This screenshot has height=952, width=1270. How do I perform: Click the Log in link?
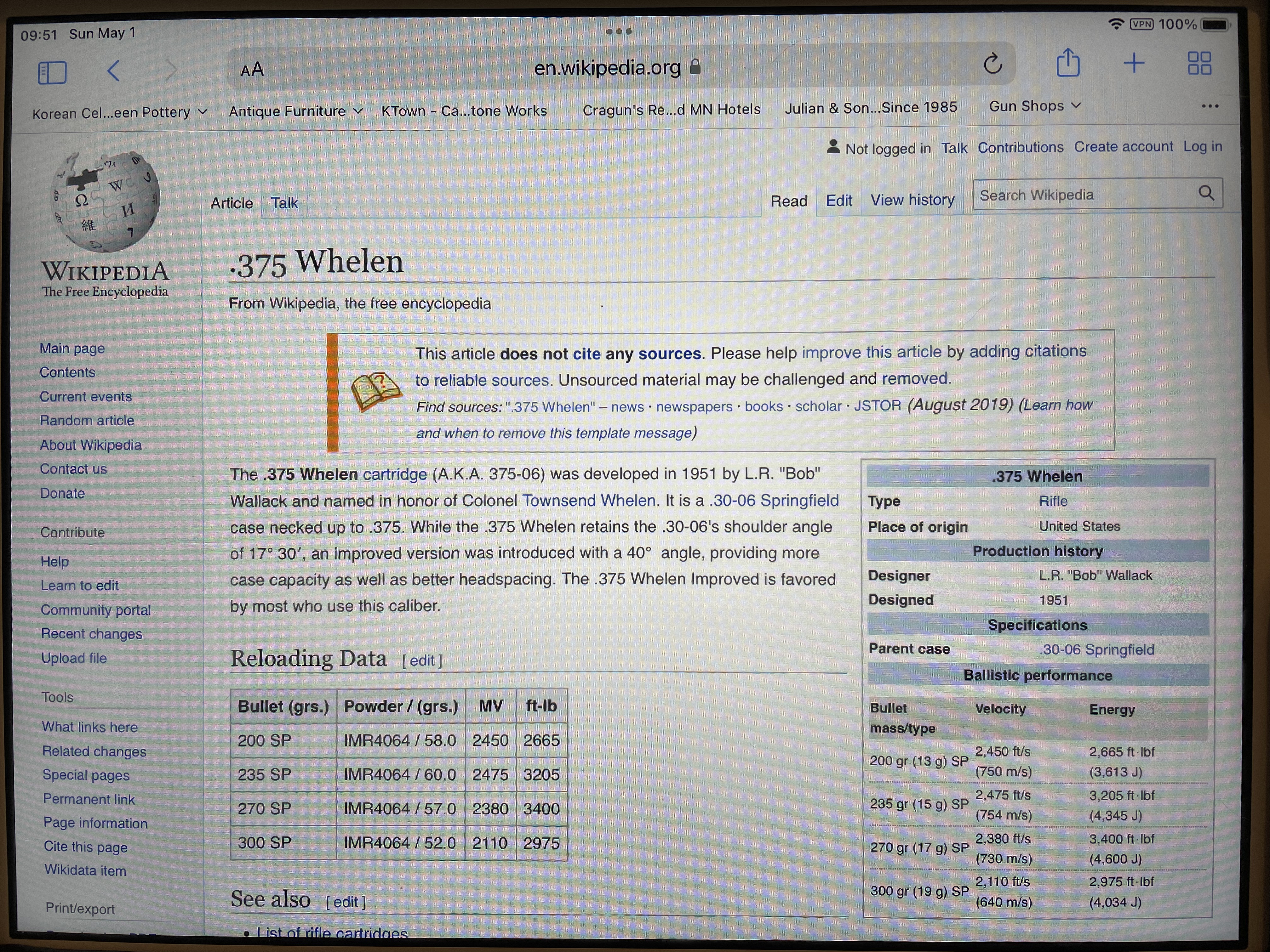[1202, 146]
